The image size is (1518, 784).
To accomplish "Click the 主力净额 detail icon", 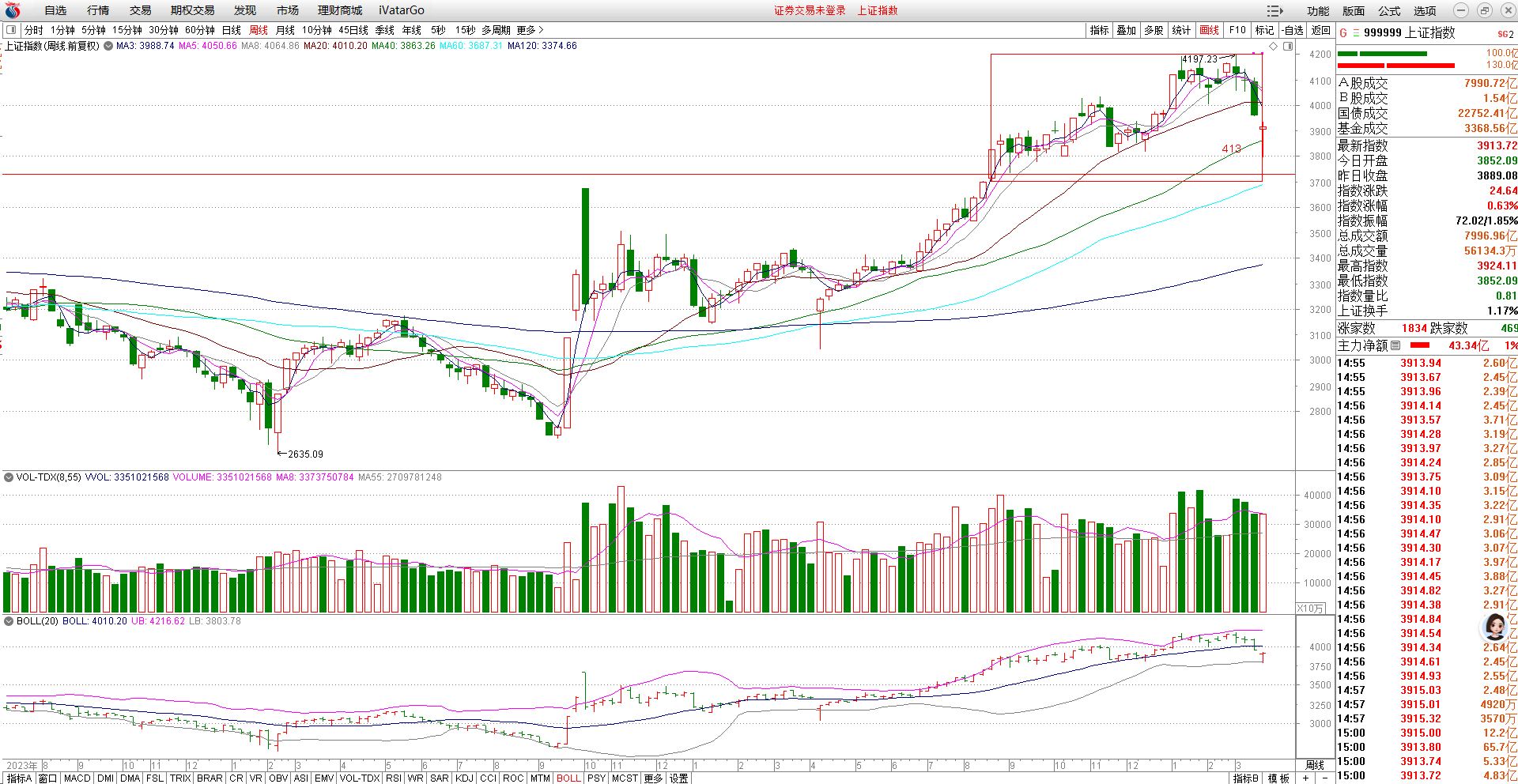I will (1395, 346).
